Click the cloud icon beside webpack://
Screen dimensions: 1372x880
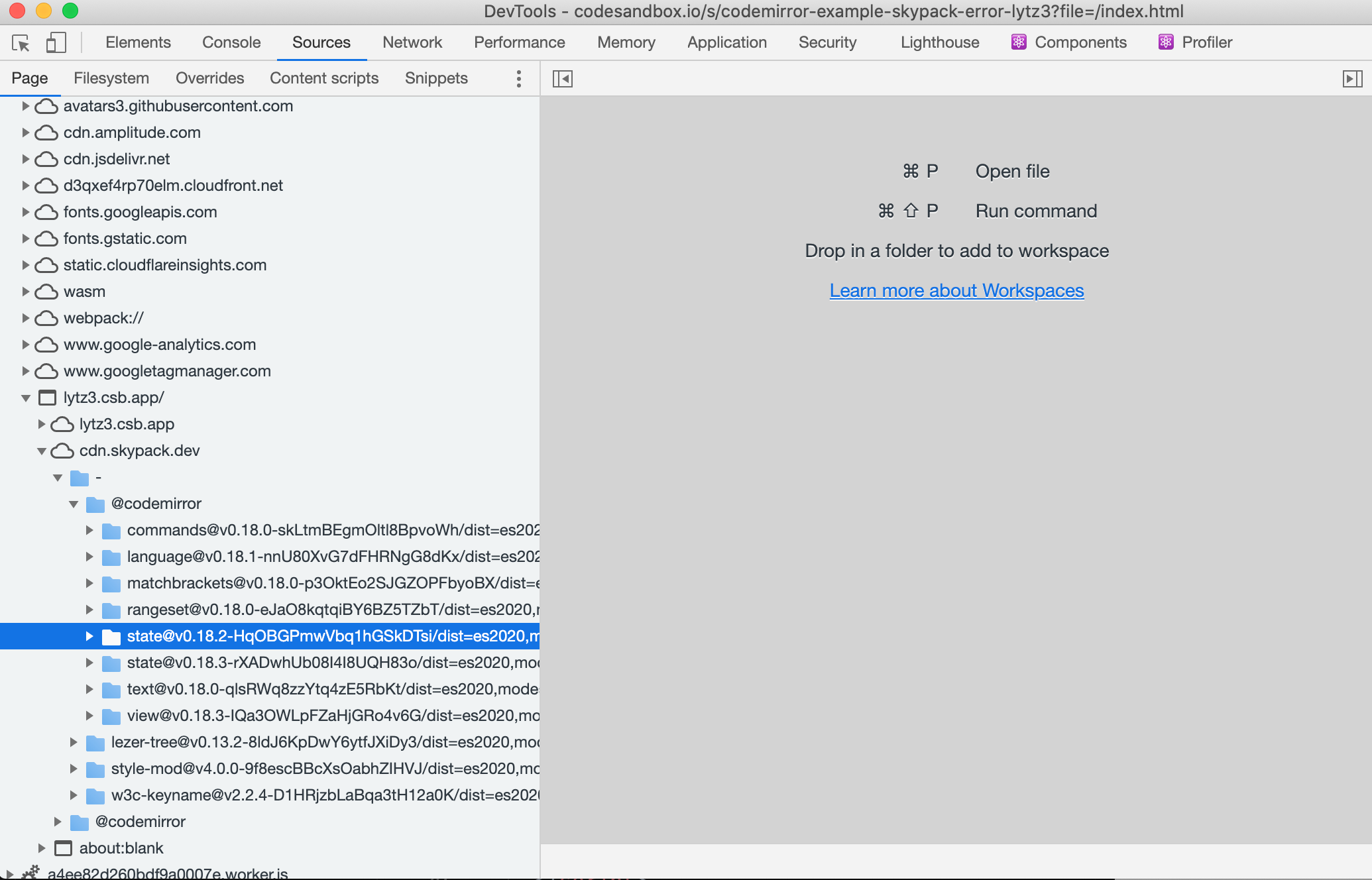coord(46,318)
